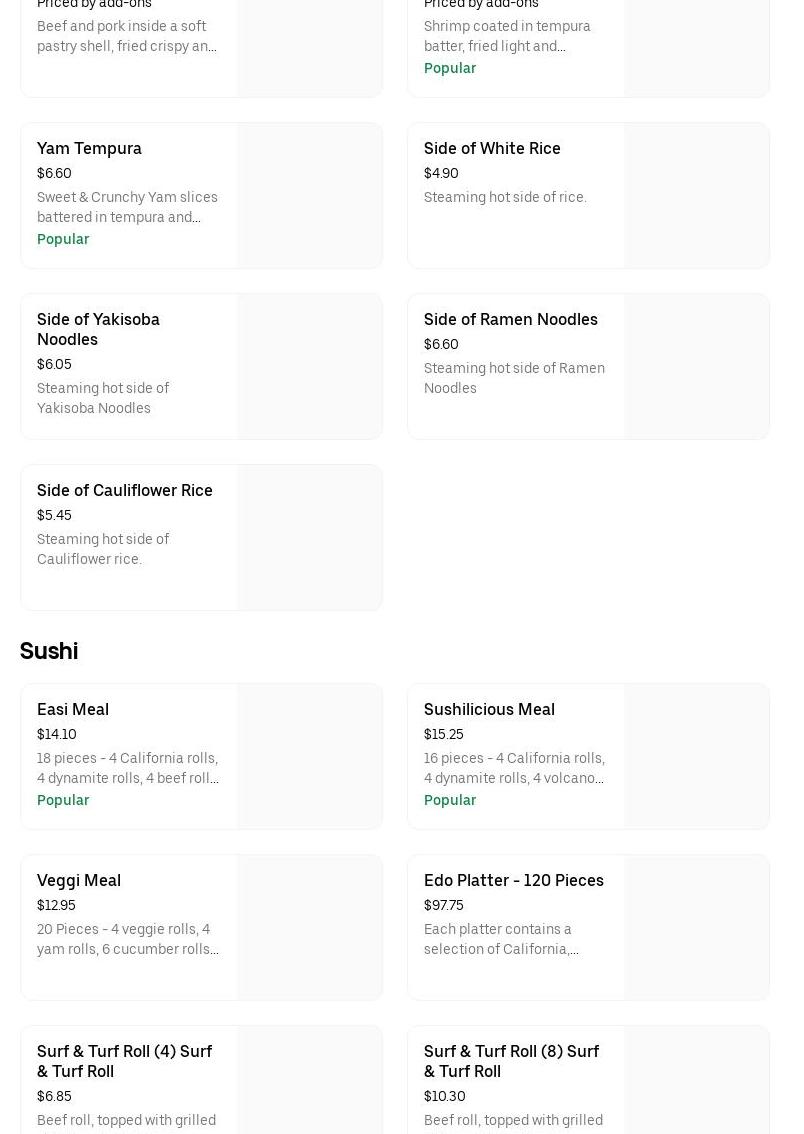Open Surf & Turf Roll (4) item
Viewport: 804px width, 1134px height.
[124, 1061]
